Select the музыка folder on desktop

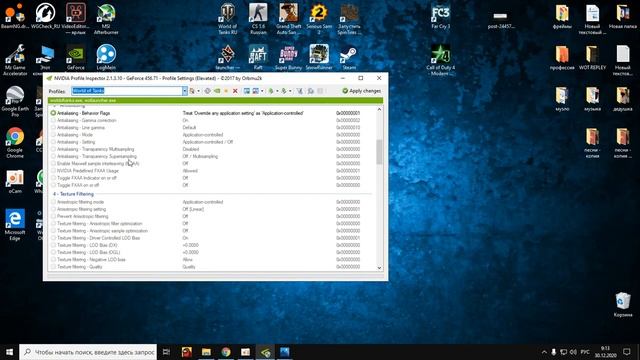coord(592,99)
